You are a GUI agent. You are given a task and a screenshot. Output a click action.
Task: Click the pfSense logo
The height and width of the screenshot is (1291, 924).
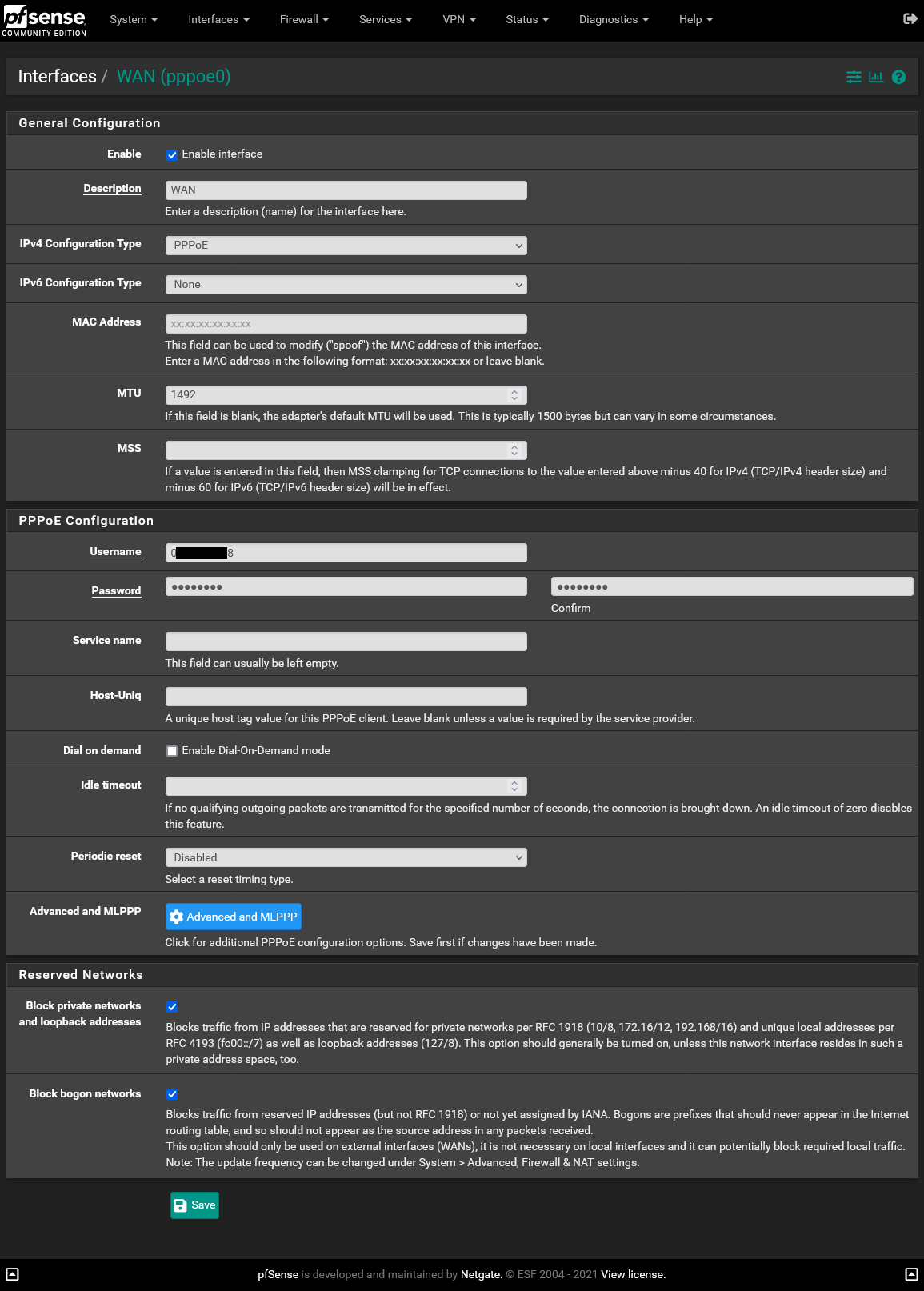pos(45,20)
